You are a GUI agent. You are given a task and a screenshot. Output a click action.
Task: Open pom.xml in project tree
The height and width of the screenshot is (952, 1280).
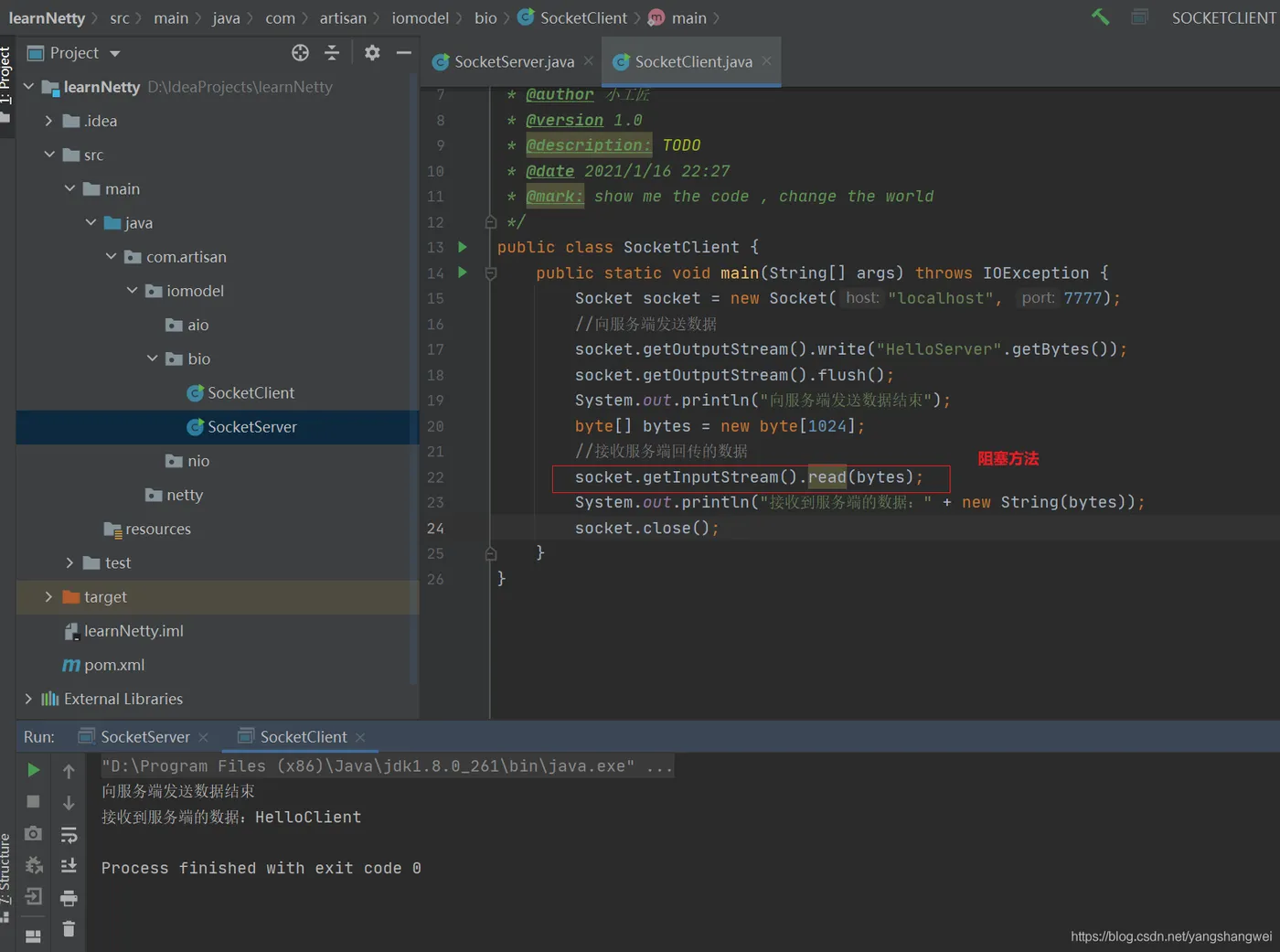pos(113,665)
